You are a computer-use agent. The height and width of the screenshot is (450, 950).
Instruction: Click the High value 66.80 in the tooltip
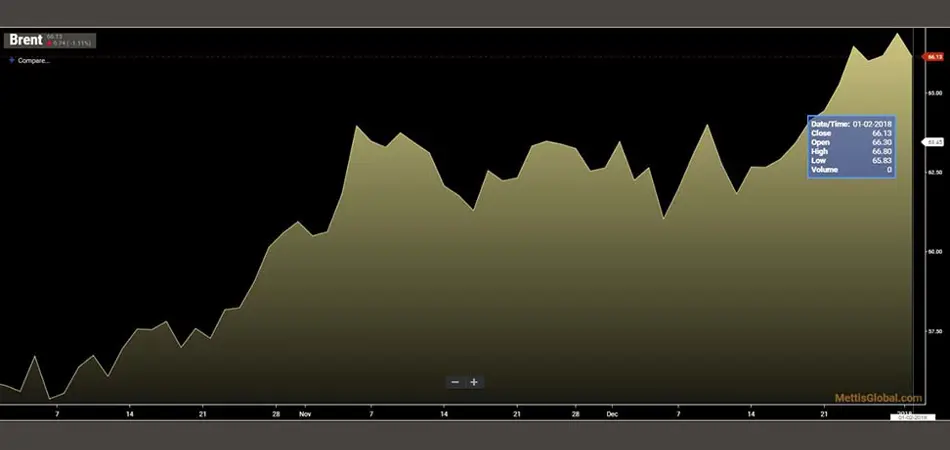pos(881,152)
